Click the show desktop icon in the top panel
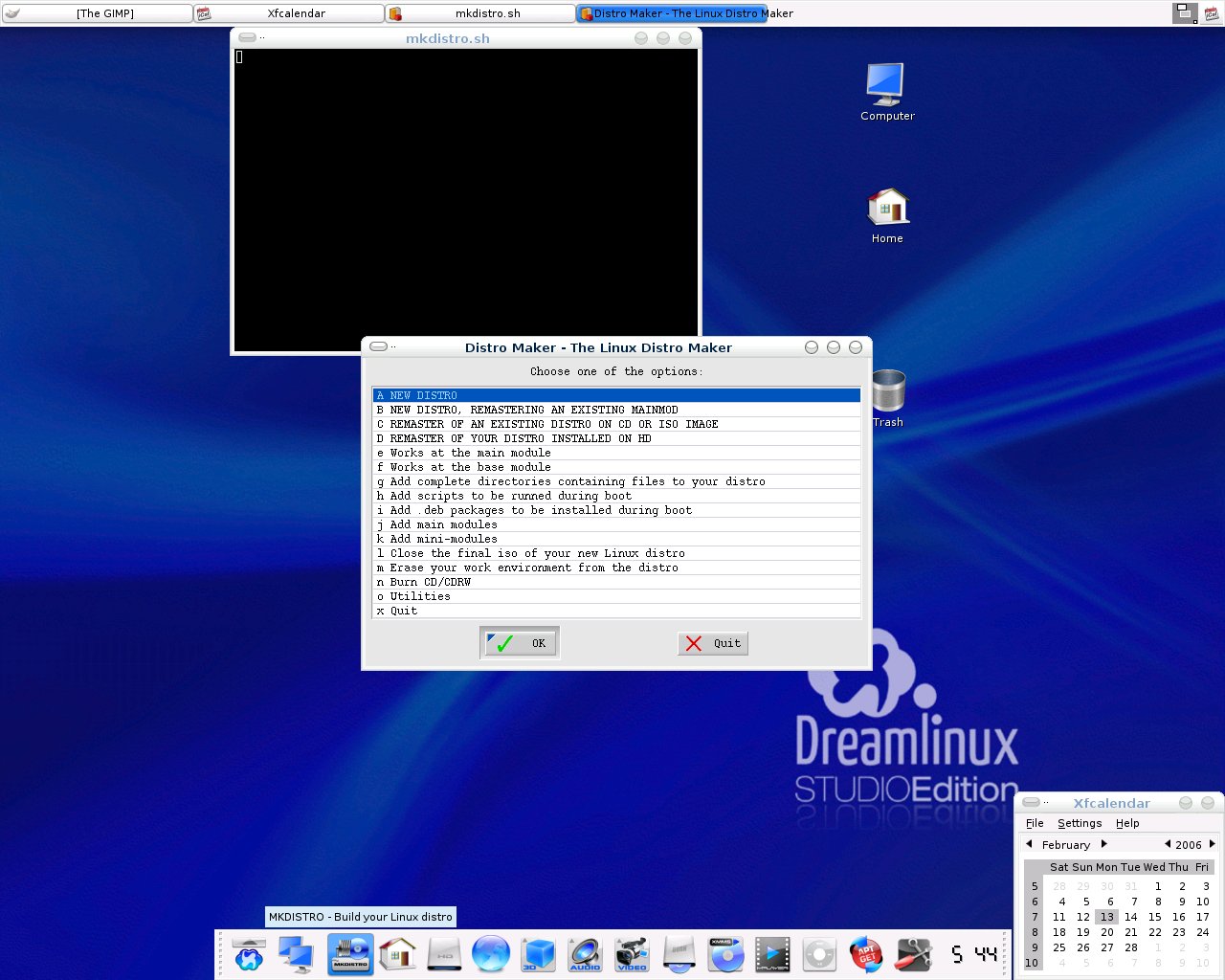The height and width of the screenshot is (980, 1225). (1186, 13)
